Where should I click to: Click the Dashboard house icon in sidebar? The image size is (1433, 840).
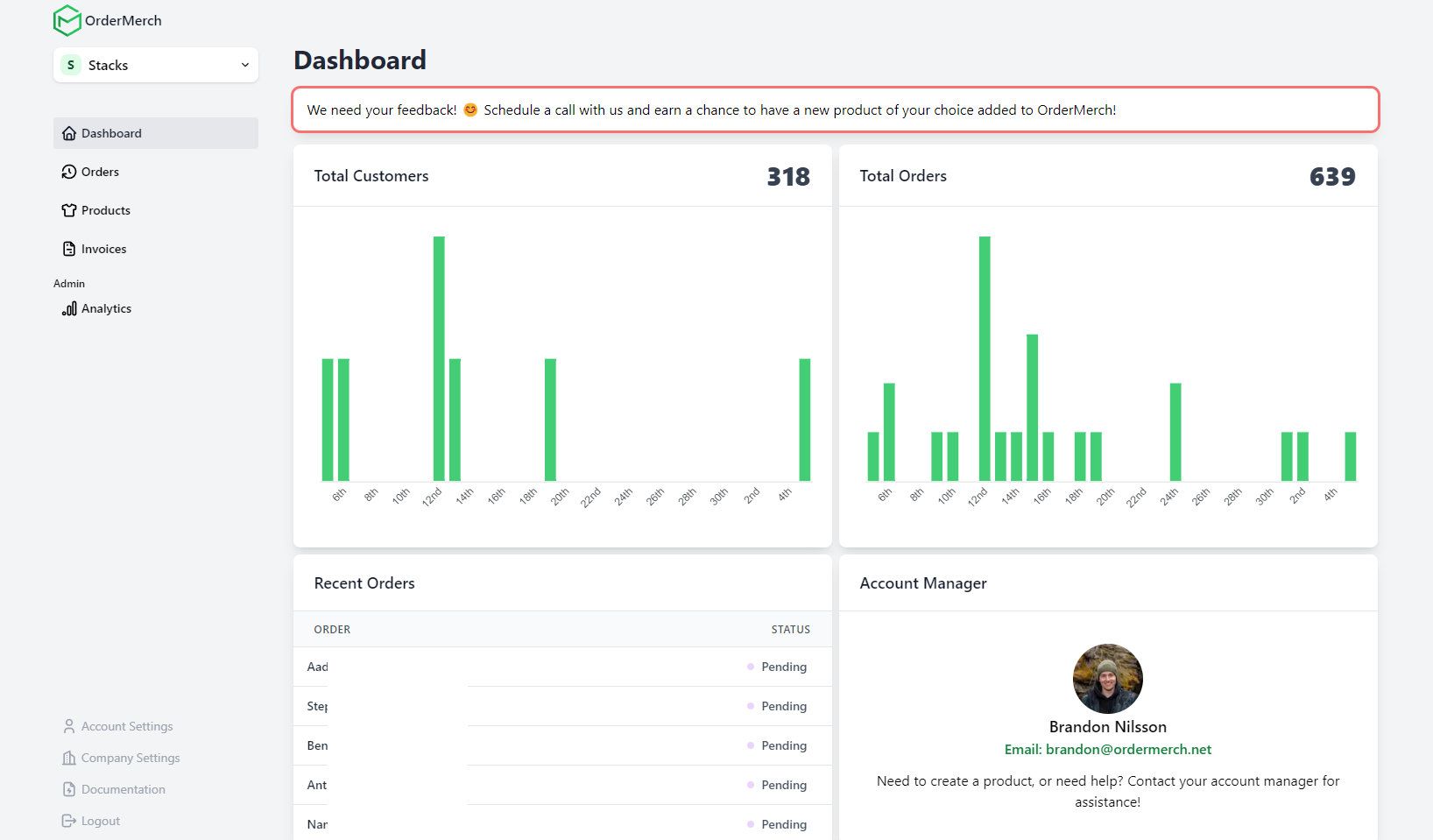coord(69,133)
